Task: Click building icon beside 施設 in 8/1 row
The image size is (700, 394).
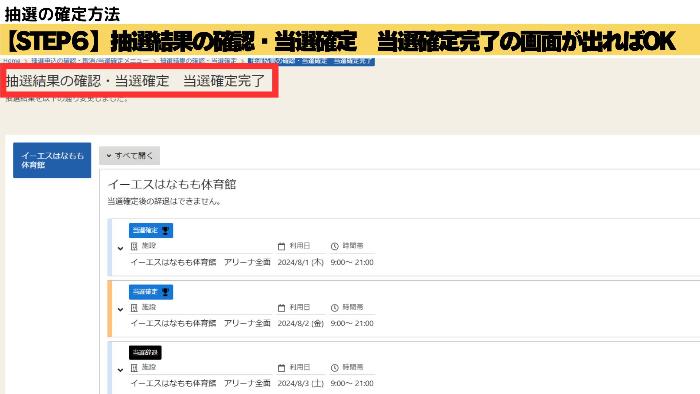Action: click(134, 246)
